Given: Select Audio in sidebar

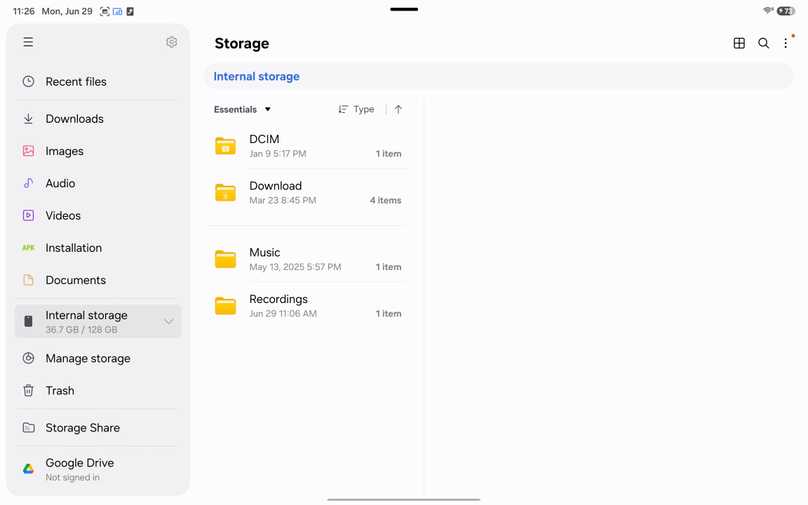Looking at the screenshot, I should click(x=98, y=183).
